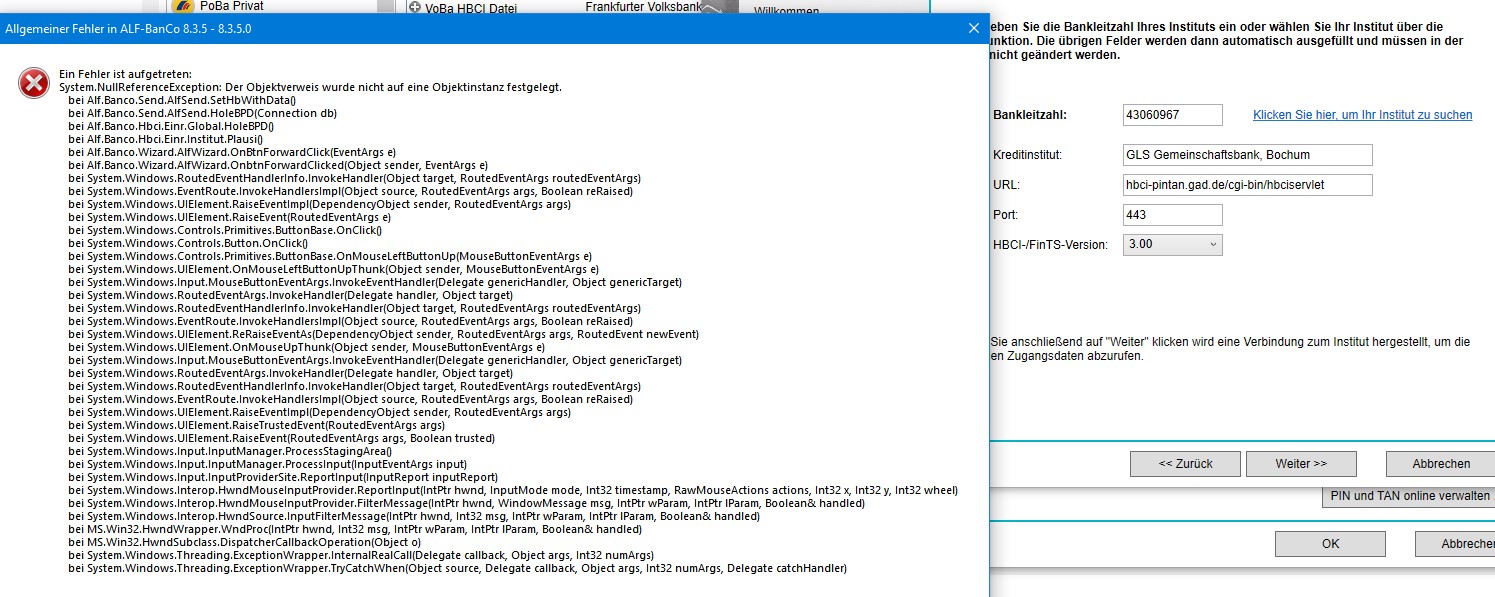Cancel the wizard via Abbrechen beside Weiter
Viewport: 1495px width, 597px height.
[1440, 464]
